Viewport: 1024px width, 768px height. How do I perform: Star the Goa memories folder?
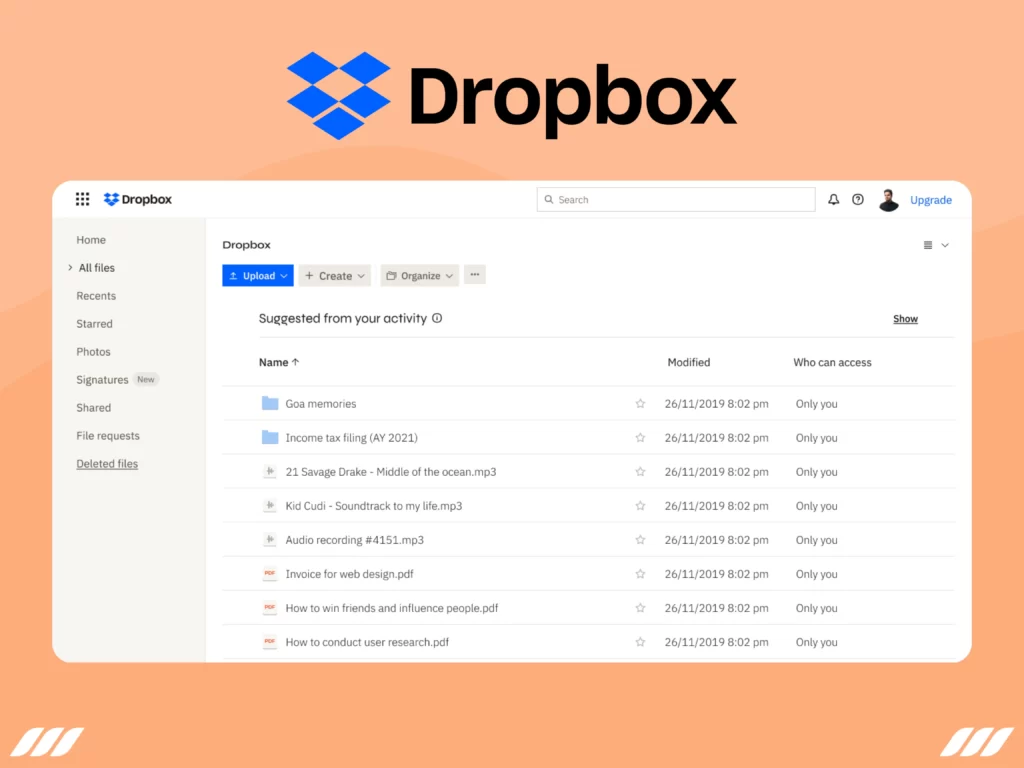pyautogui.click(x=640, y=404)
